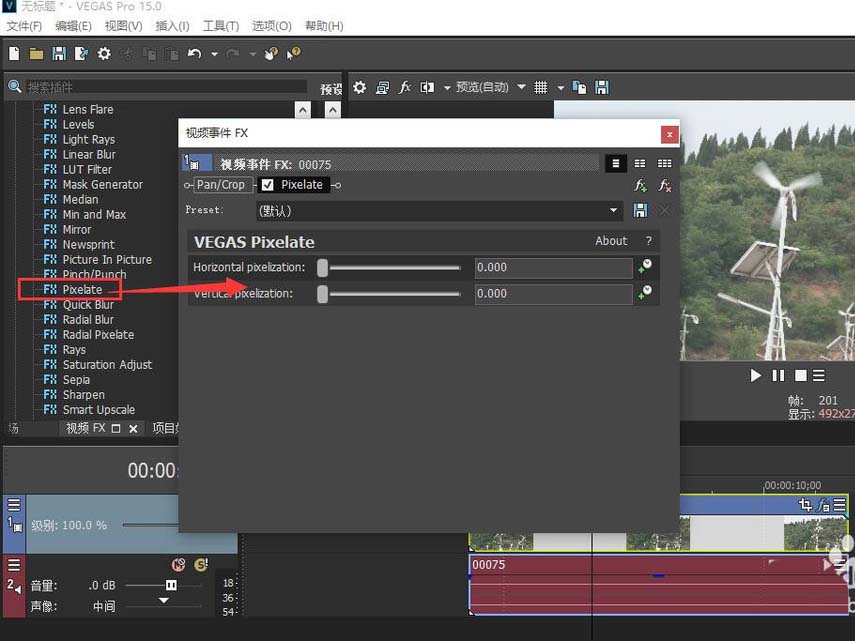Screen dimensions: 855x641
Task: Solo the audio track
Action: 201,565
